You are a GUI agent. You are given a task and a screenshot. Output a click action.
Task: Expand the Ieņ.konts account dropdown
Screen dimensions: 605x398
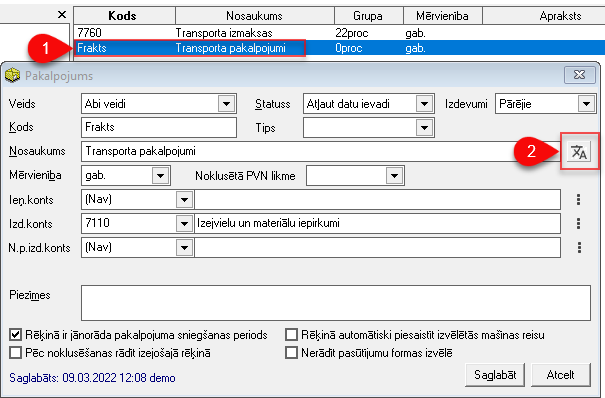click(x=184, y=199)
